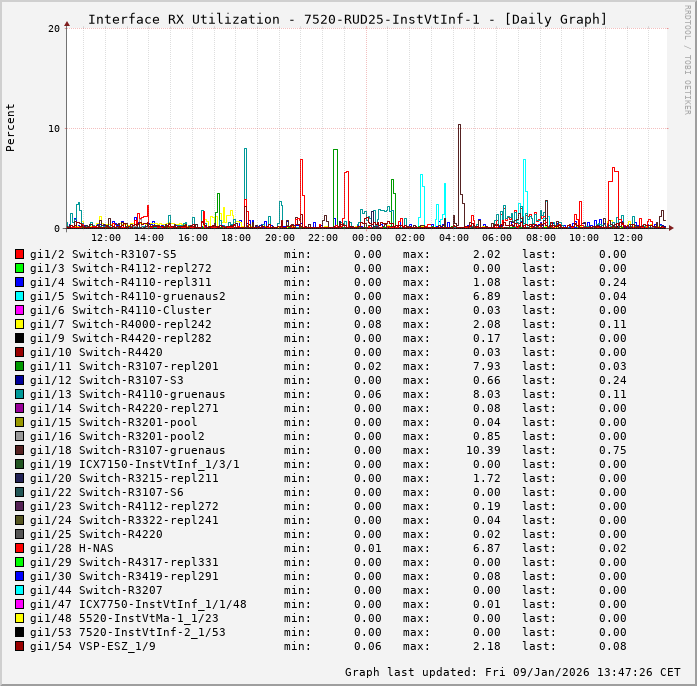Click the 00:00 time label on x-axis
This screenshot has height=686, width=697.
click(367, 238)
